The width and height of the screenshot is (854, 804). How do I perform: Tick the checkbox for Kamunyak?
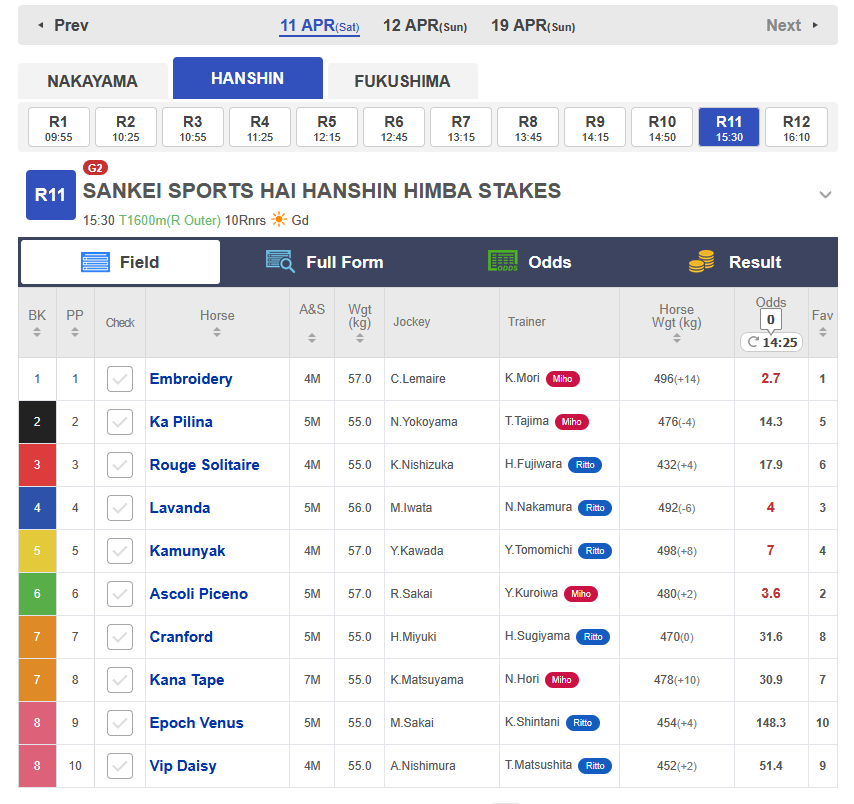click(120, 551)
